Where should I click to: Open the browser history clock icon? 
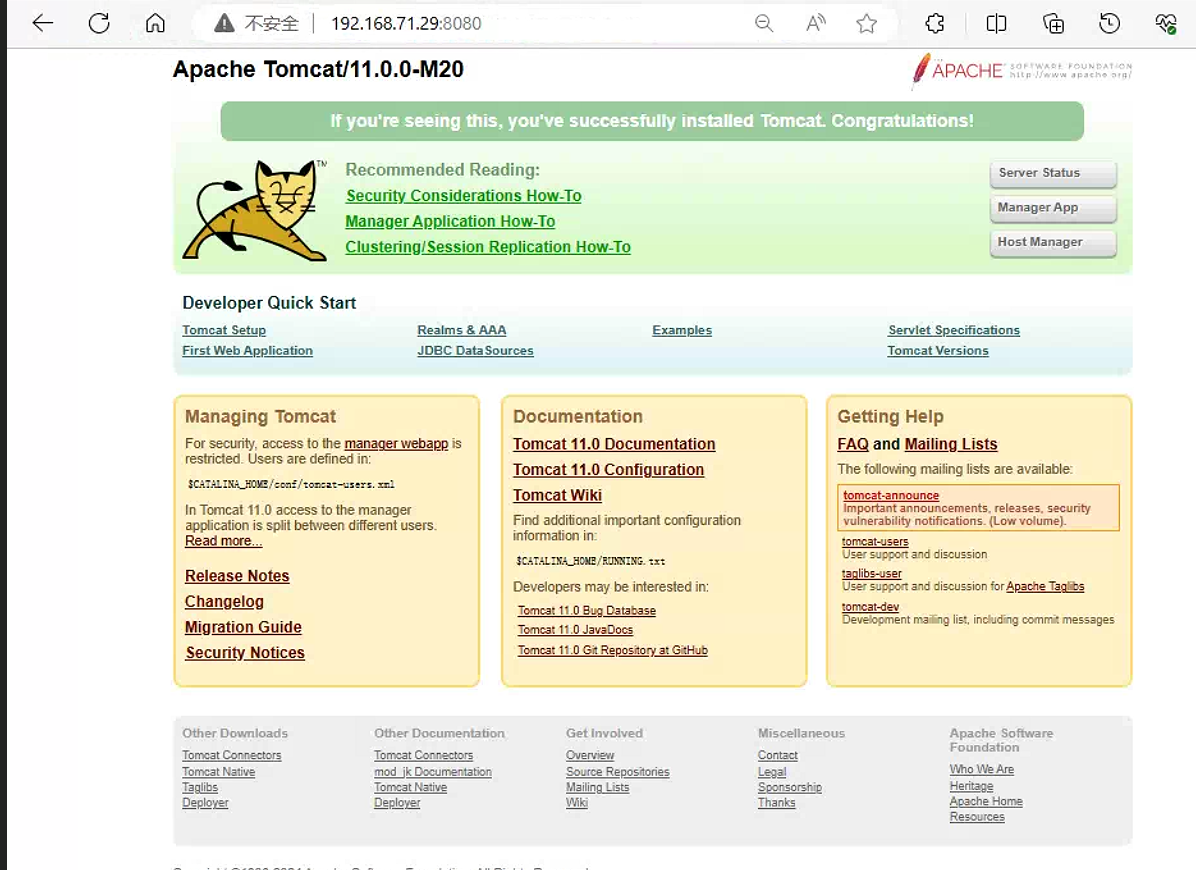[x=1110, y=24]
